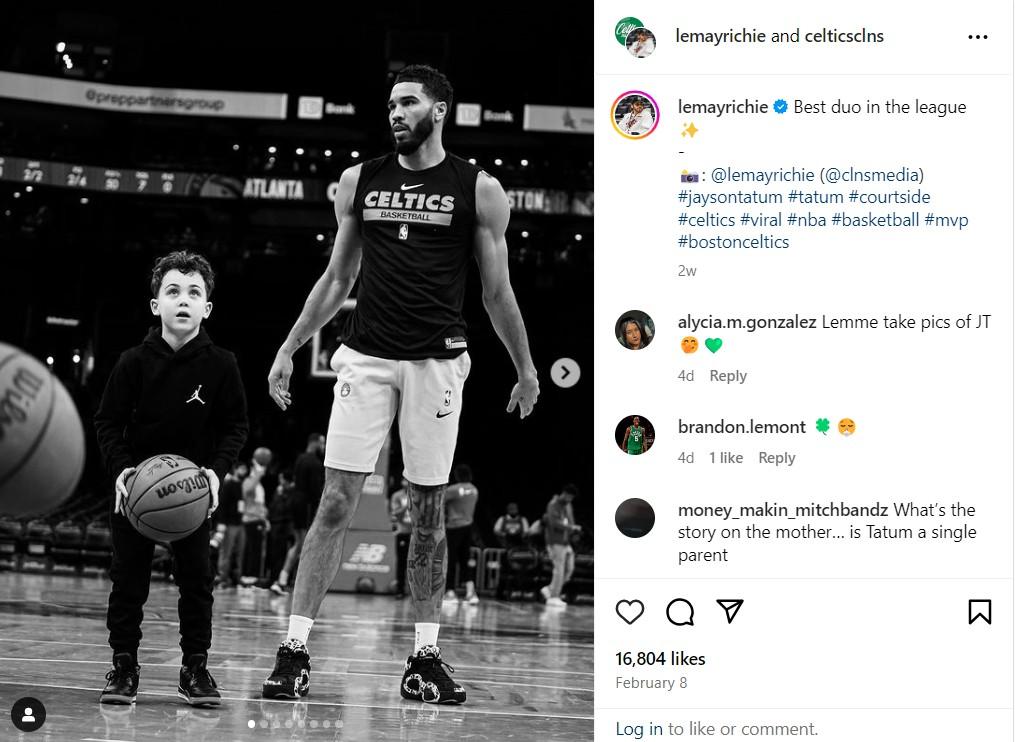Screen dimensions: 1015x742
Task: Share post via paper plane icon
Action: pos(731,611)
